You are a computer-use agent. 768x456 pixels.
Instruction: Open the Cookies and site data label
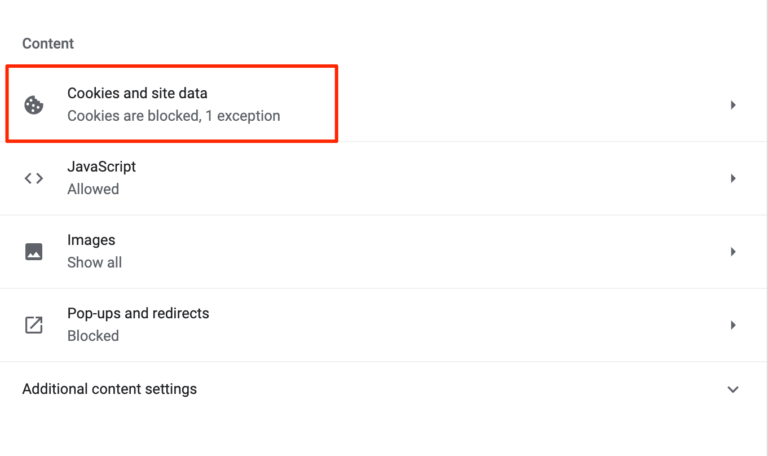tap(137, 94)
